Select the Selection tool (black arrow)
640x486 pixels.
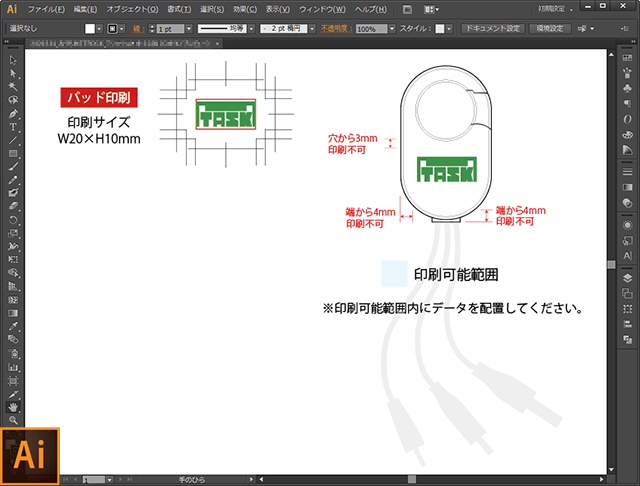click(13, 60)
